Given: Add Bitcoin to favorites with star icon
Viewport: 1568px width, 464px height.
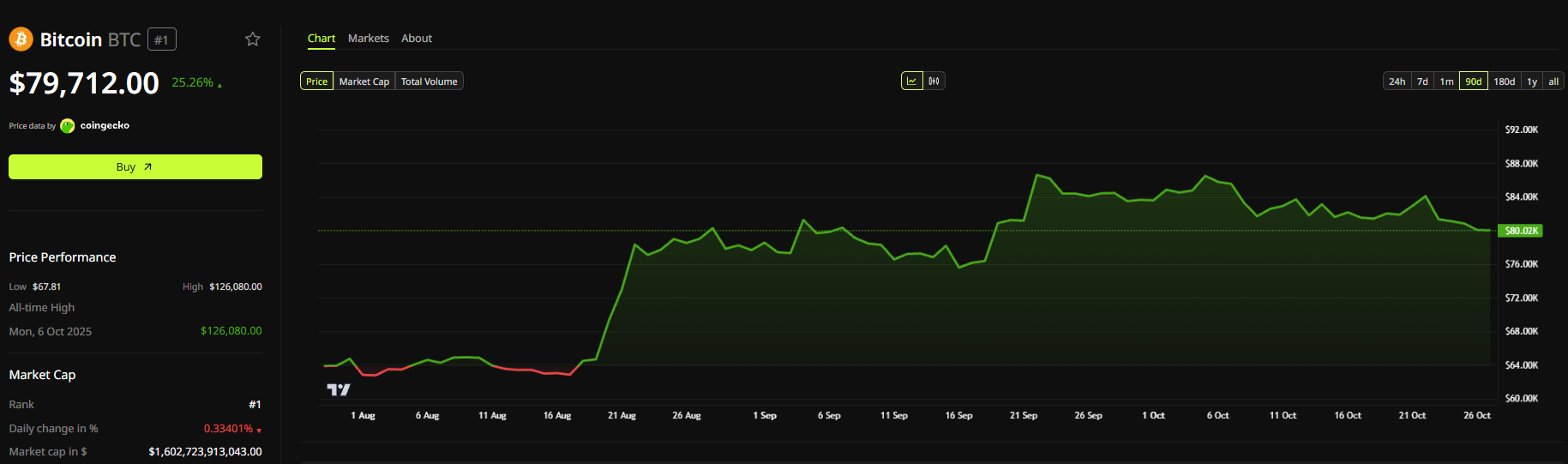Looking at the screenshot, I should [x=252, y=39].
